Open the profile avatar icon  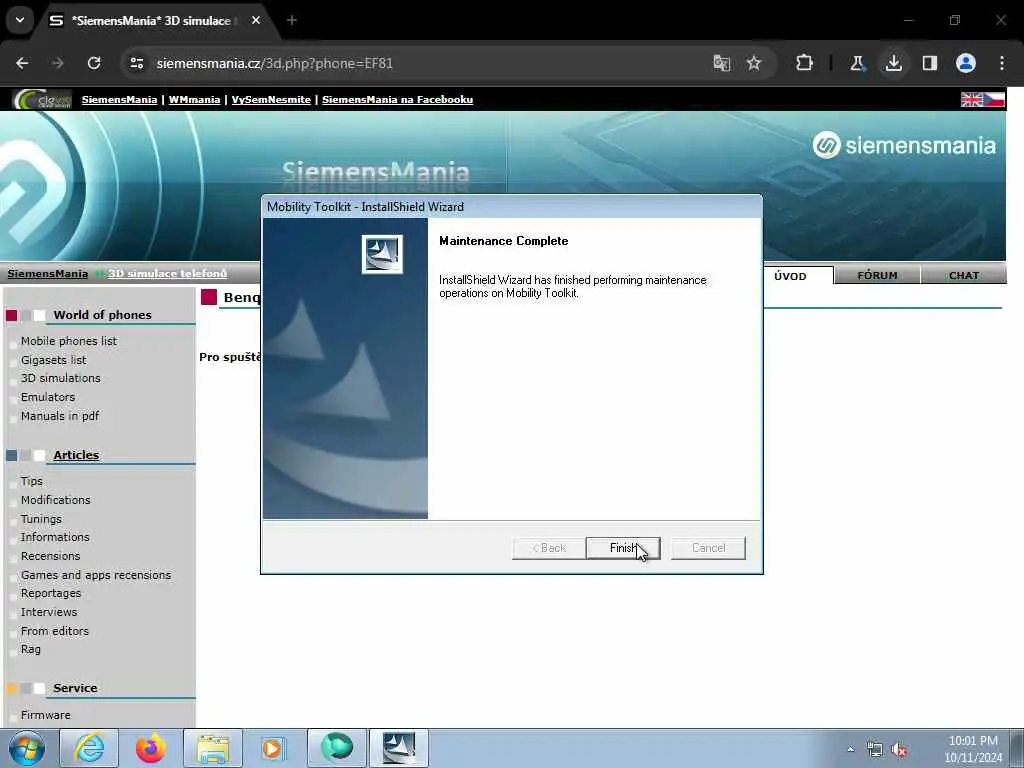pos(966,63)
